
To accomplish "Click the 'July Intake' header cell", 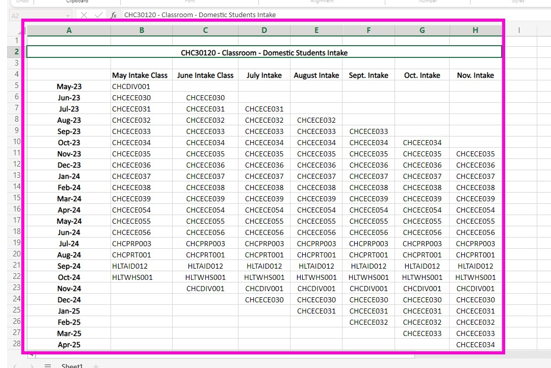I will coord(264,75).
